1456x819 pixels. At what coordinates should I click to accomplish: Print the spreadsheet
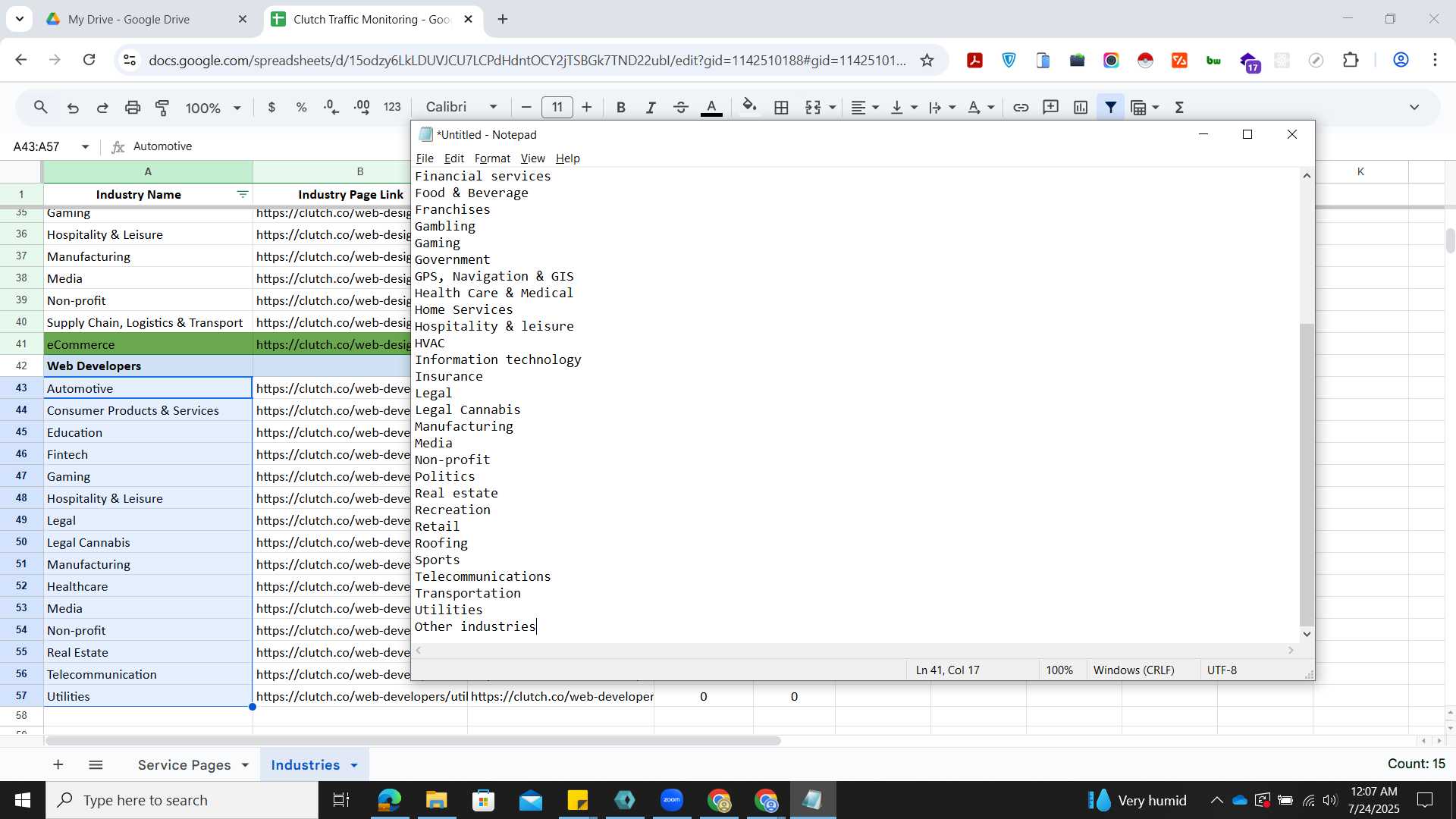133,108
